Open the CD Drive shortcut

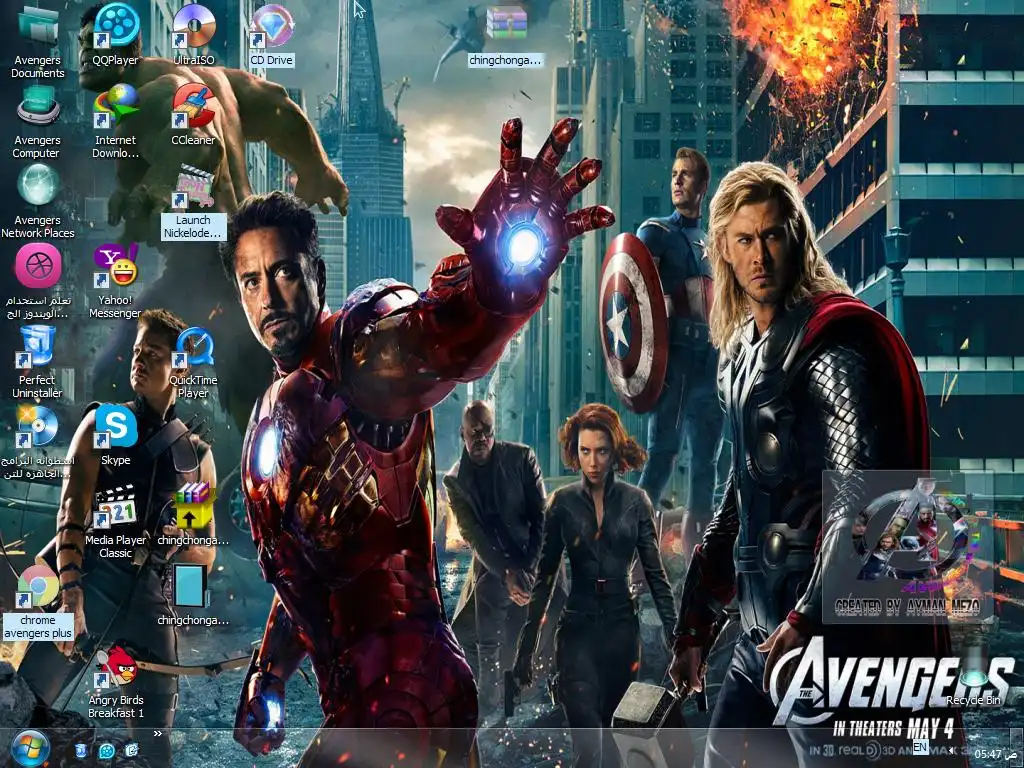pos(272,34)
